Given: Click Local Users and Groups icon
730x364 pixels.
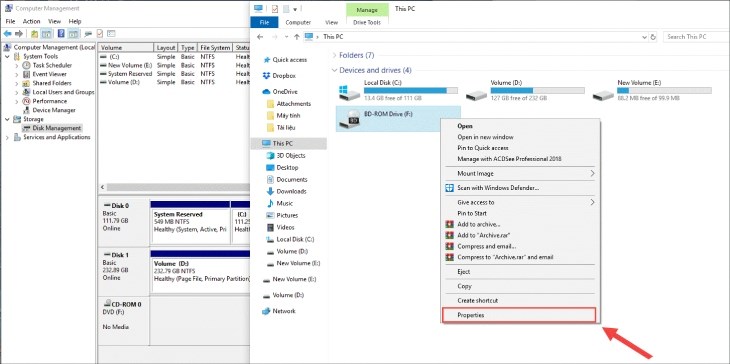Looking at the screenshot, I should coord(26,92).
